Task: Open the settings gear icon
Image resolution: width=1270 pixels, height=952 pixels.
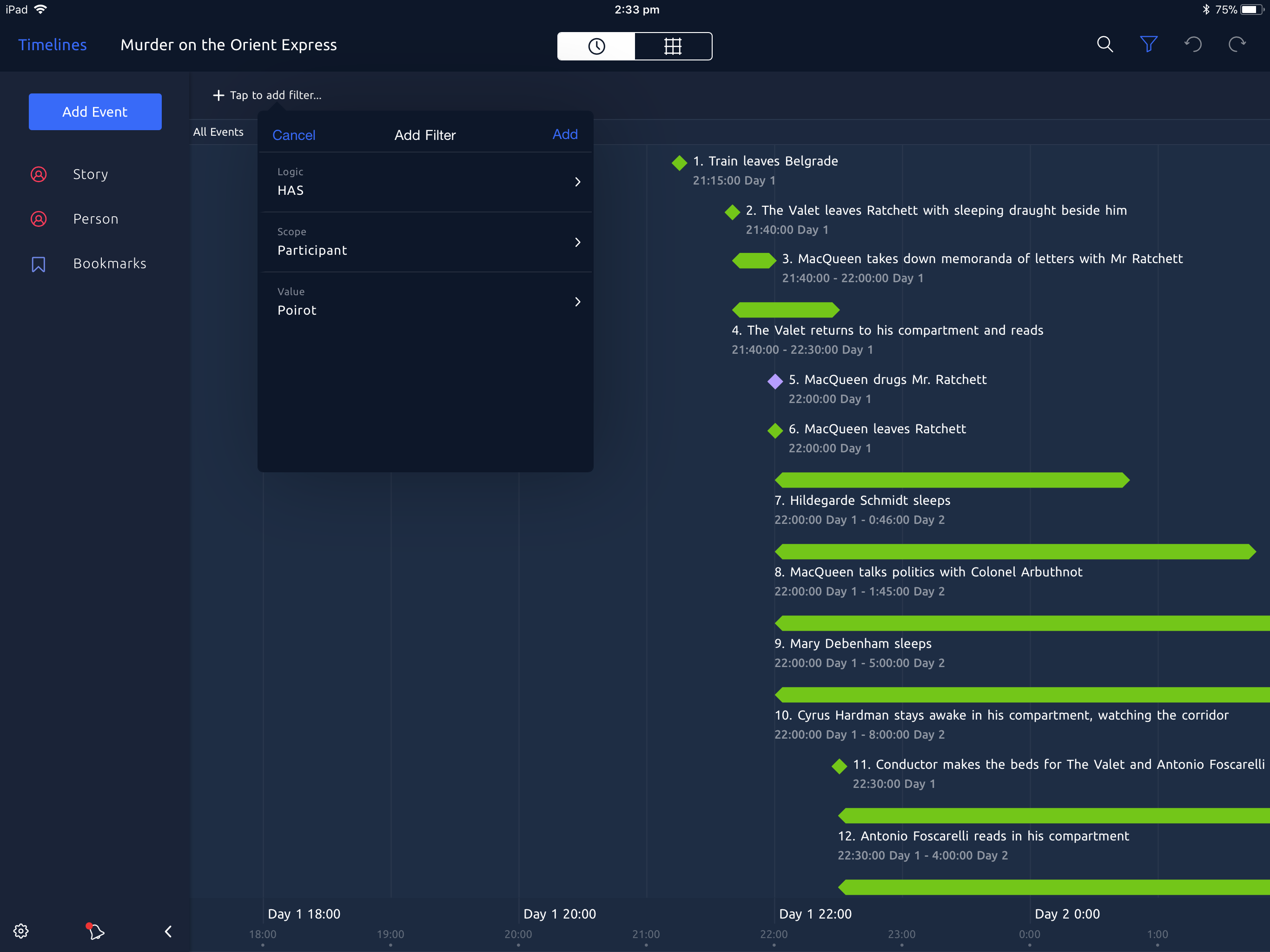Action: point(21,931)
